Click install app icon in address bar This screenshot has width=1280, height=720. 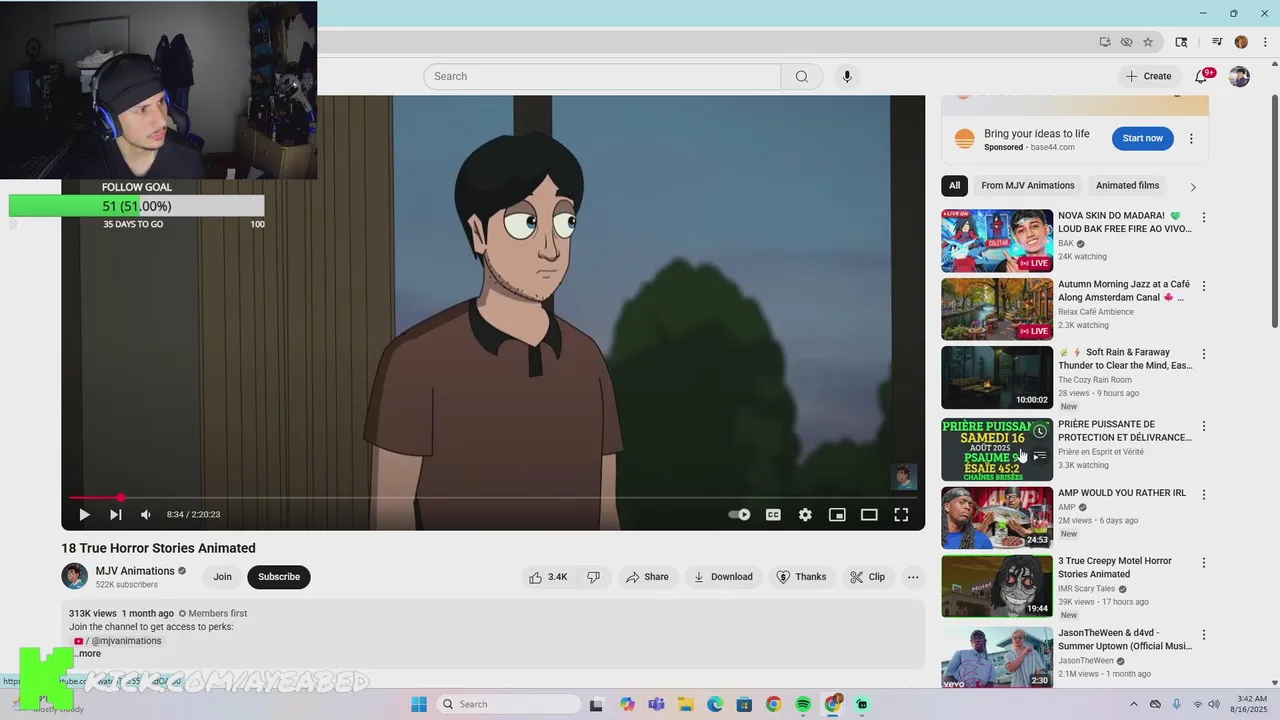pos(1105,42)
